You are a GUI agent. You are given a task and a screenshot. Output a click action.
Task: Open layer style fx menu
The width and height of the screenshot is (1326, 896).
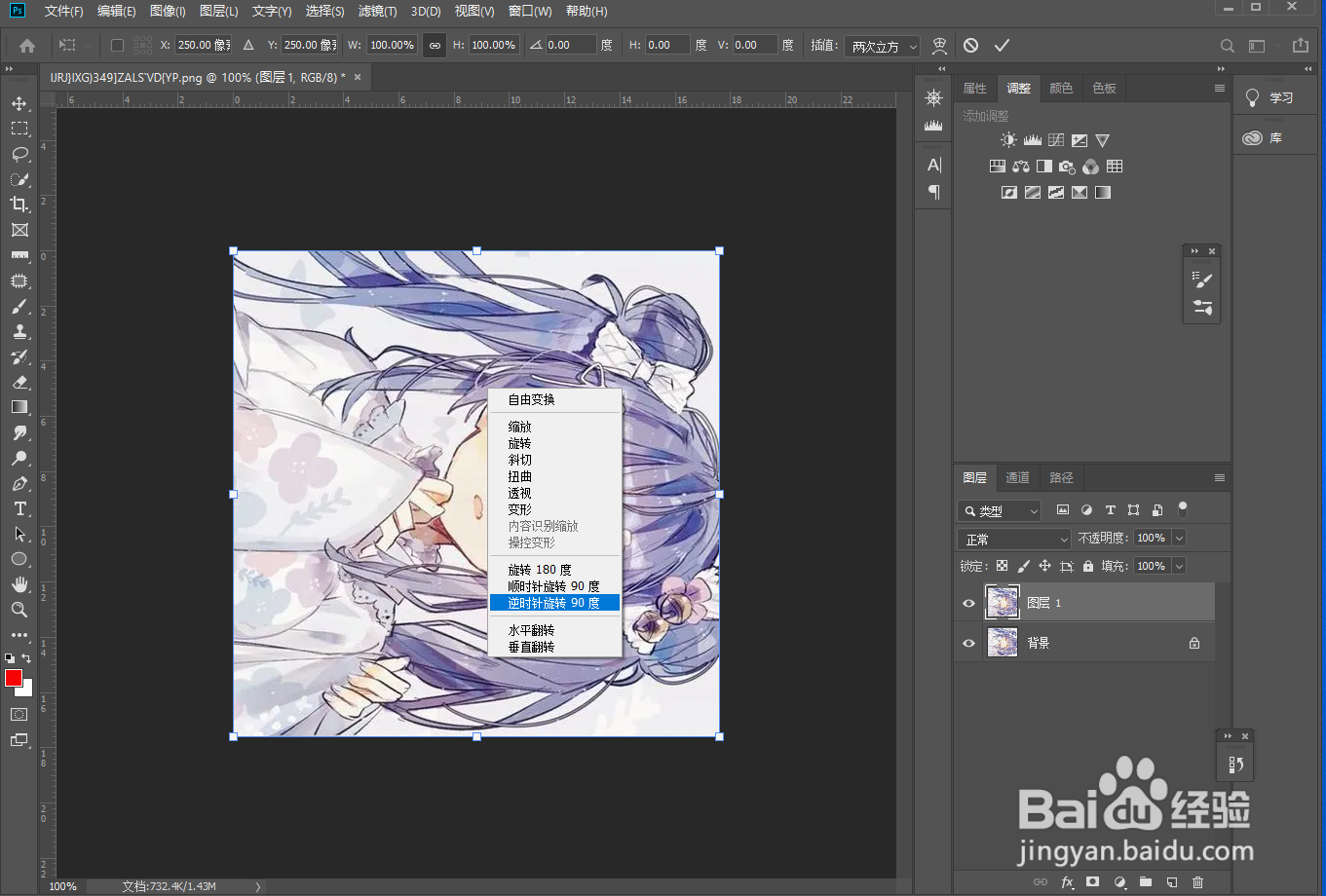[1067, 882]
